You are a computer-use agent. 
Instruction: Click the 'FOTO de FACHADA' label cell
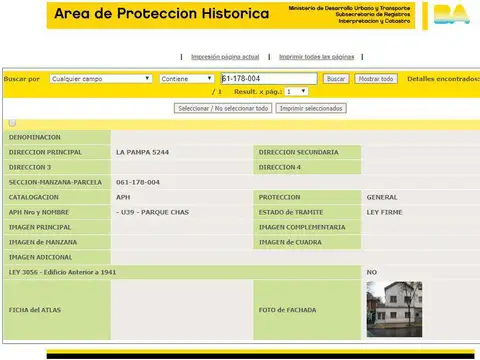pos(307,310)
